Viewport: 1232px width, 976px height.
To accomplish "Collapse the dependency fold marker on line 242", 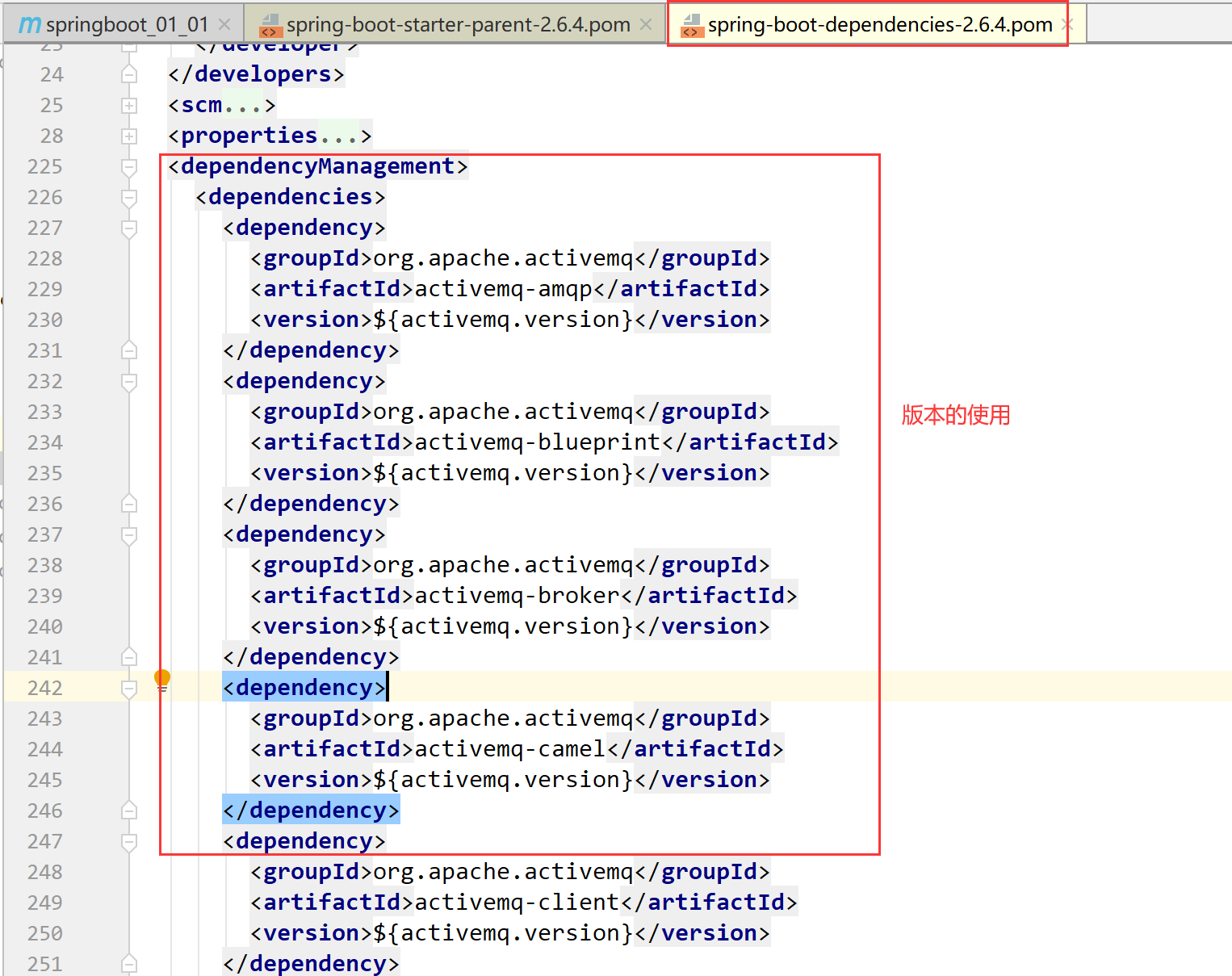I will [x=128, y=688].
